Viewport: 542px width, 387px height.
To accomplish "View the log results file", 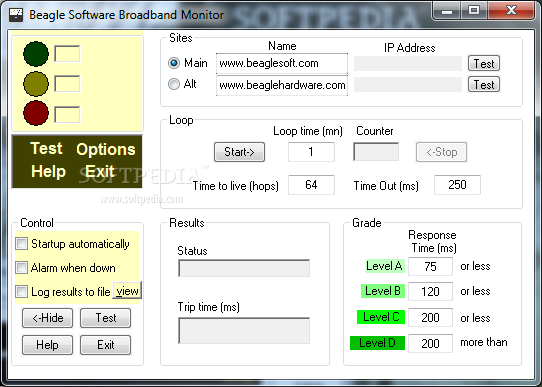I will [127, 291].
